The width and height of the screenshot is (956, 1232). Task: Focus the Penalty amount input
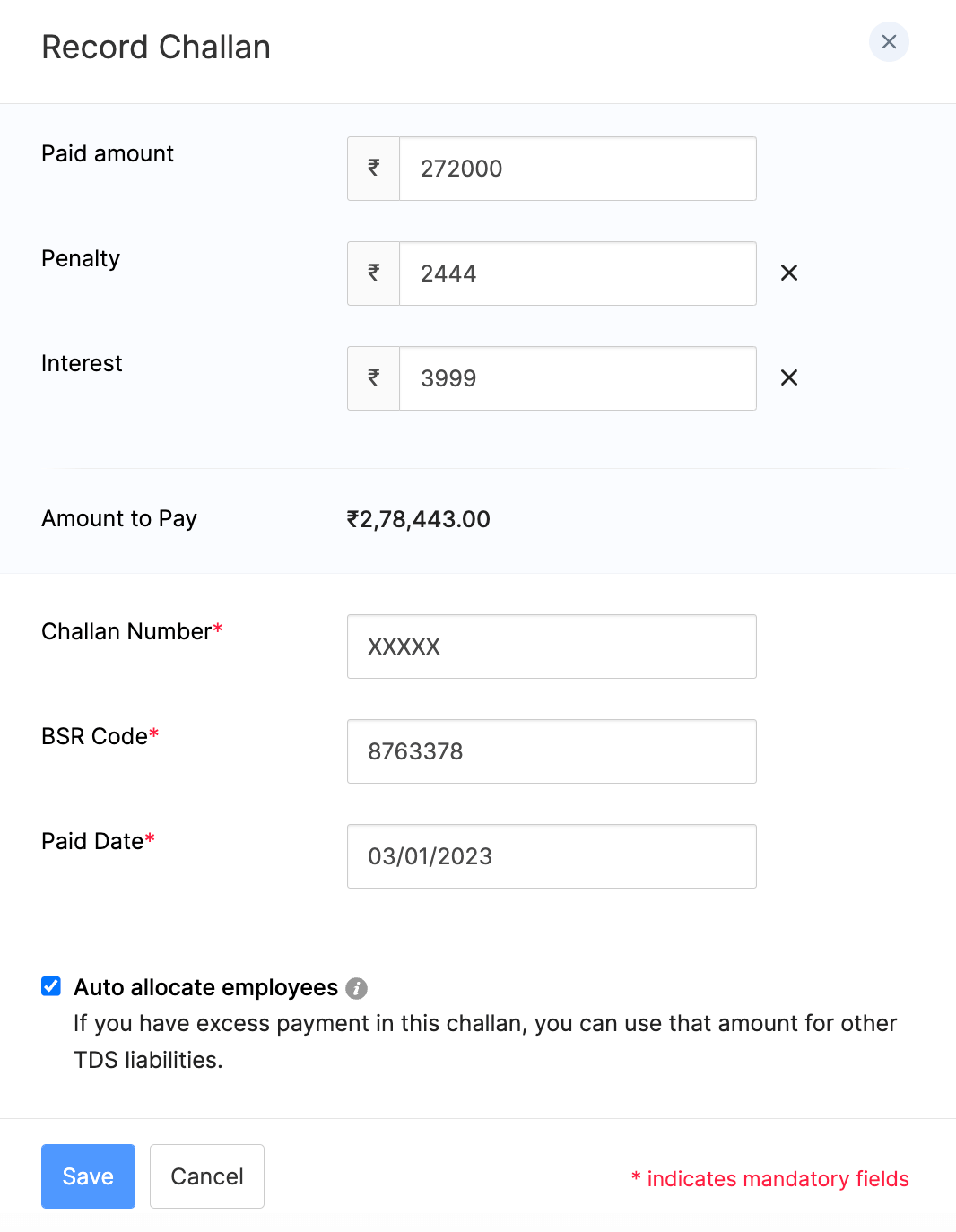(577, 273)
